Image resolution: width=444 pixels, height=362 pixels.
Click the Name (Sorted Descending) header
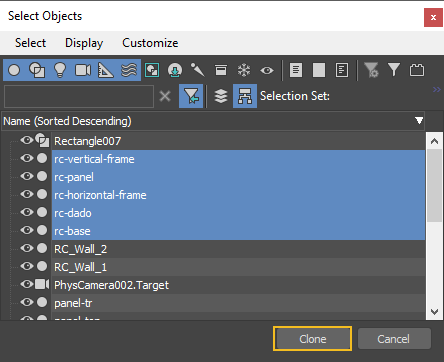(x=213, y=121)
